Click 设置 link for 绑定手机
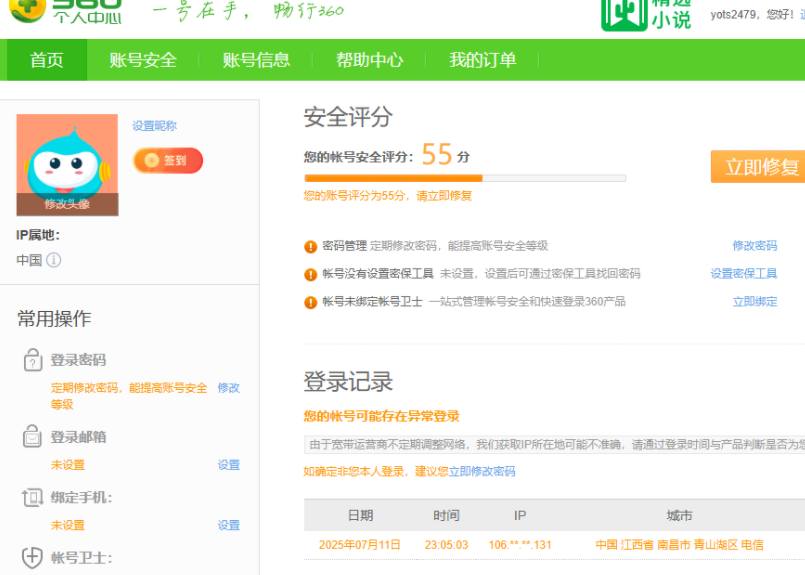Image resolution: width=805 pixels, height=575 pixels. tap(228, 525)
